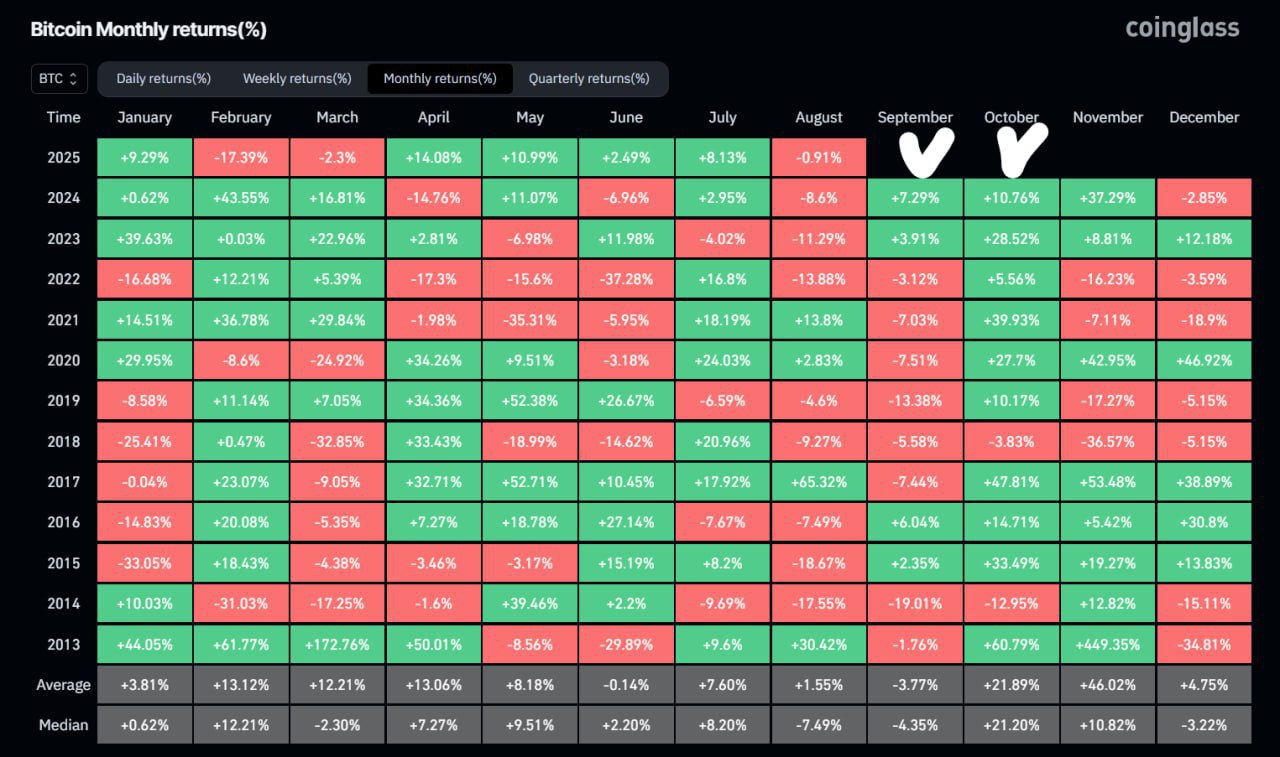Click the 2018 row year label
The image size is (1280, 757).
click(63, 441)
